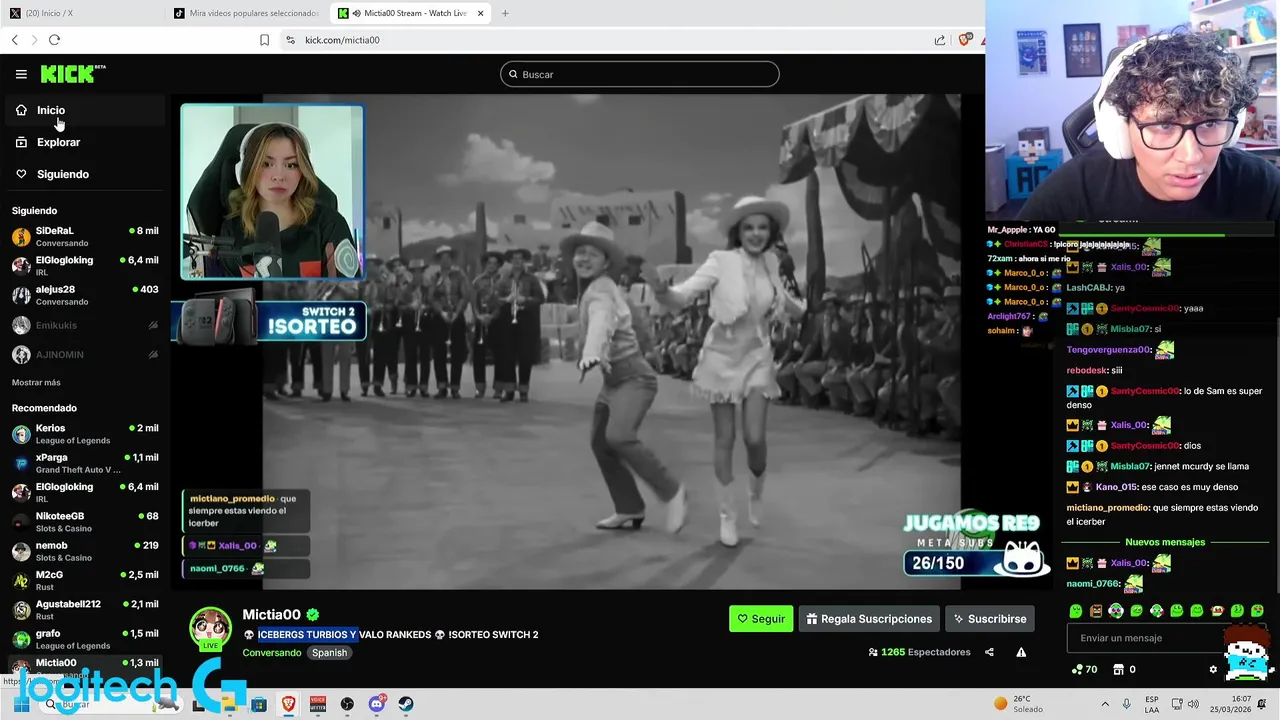
Task: Open alejus28 channel in sidebar
Action: pyautogui.click(x=84, y=295)
